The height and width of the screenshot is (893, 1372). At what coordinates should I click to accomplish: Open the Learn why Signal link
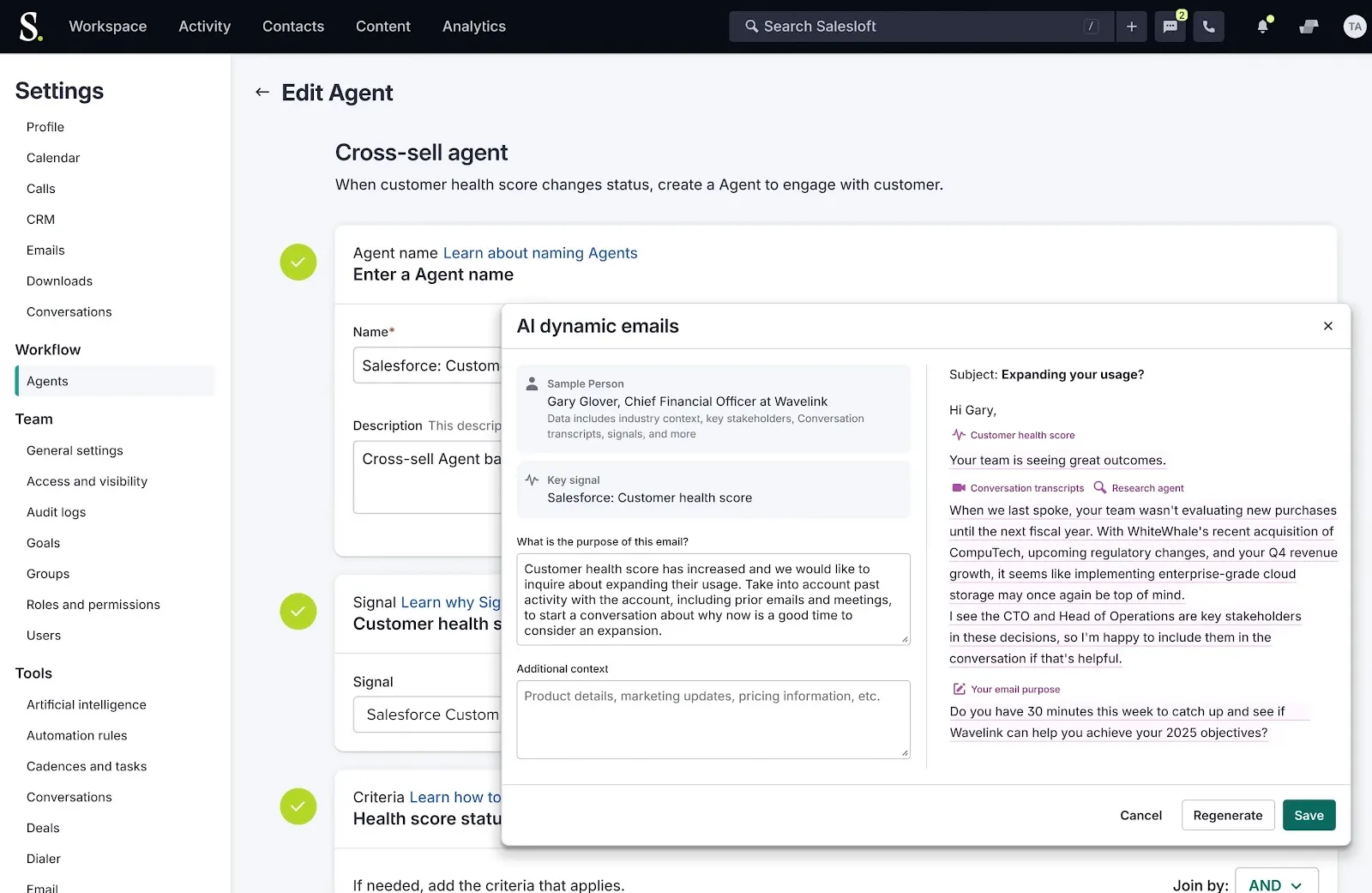[x=451, y=602]
